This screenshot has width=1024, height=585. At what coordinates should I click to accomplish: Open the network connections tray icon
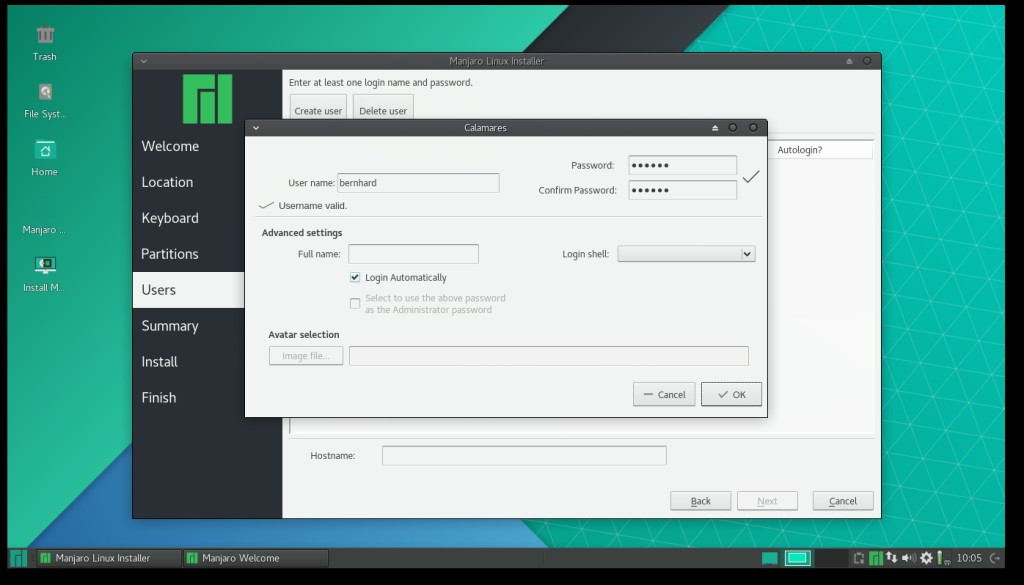tap(891, 558)
